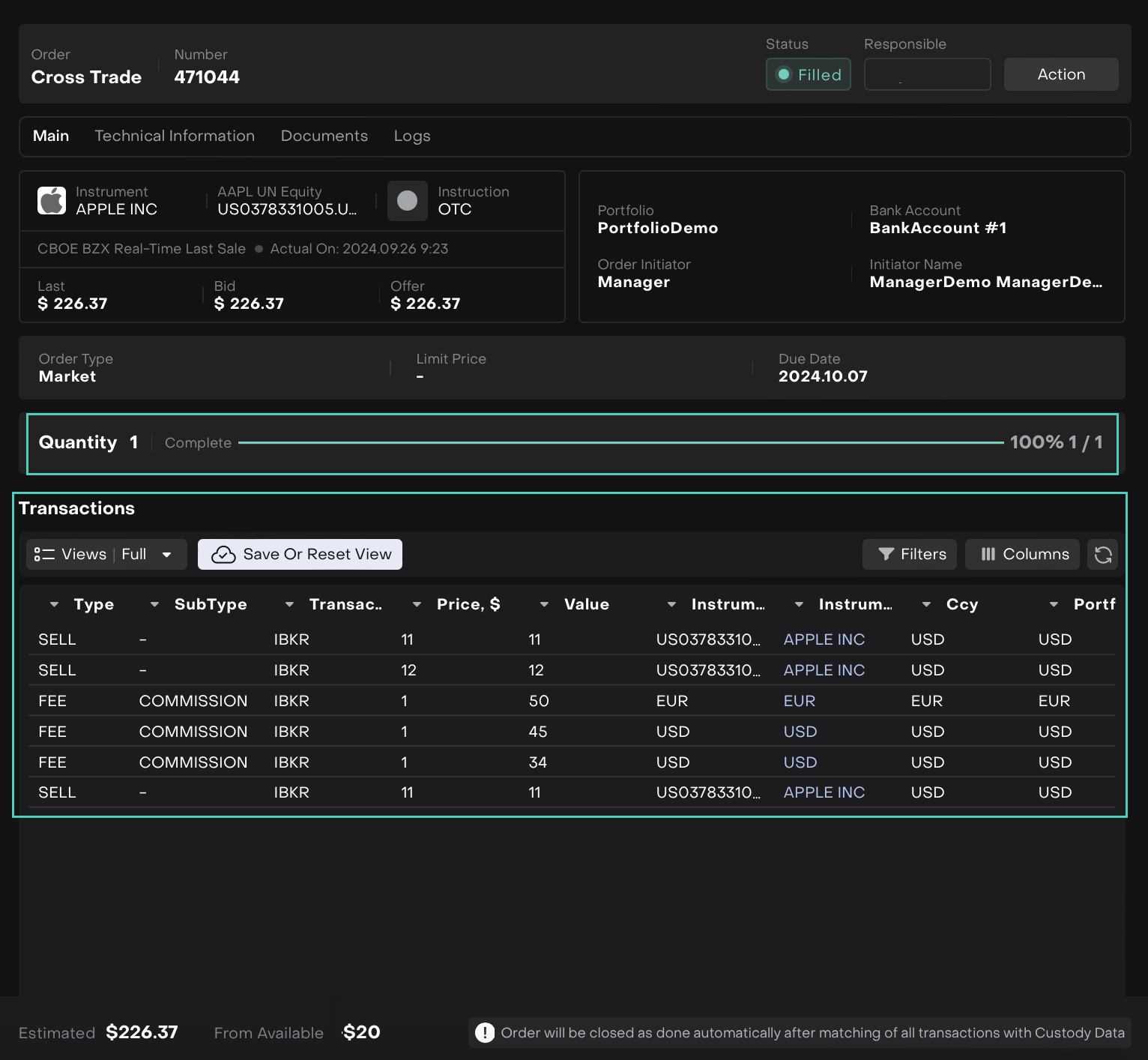Click the Action button
Screen dimensions: 1148x1060
[x=1060, y=75]
